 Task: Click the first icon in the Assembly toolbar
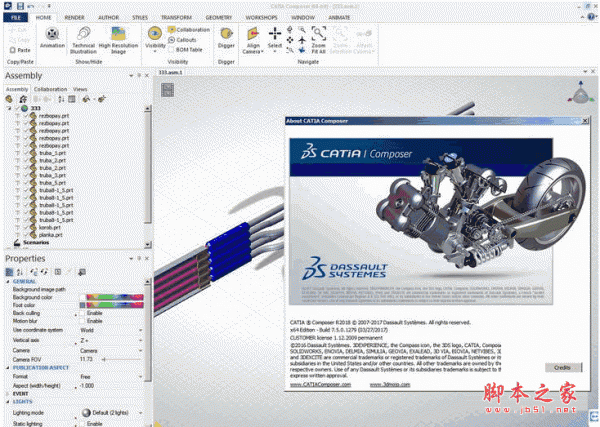9,99
